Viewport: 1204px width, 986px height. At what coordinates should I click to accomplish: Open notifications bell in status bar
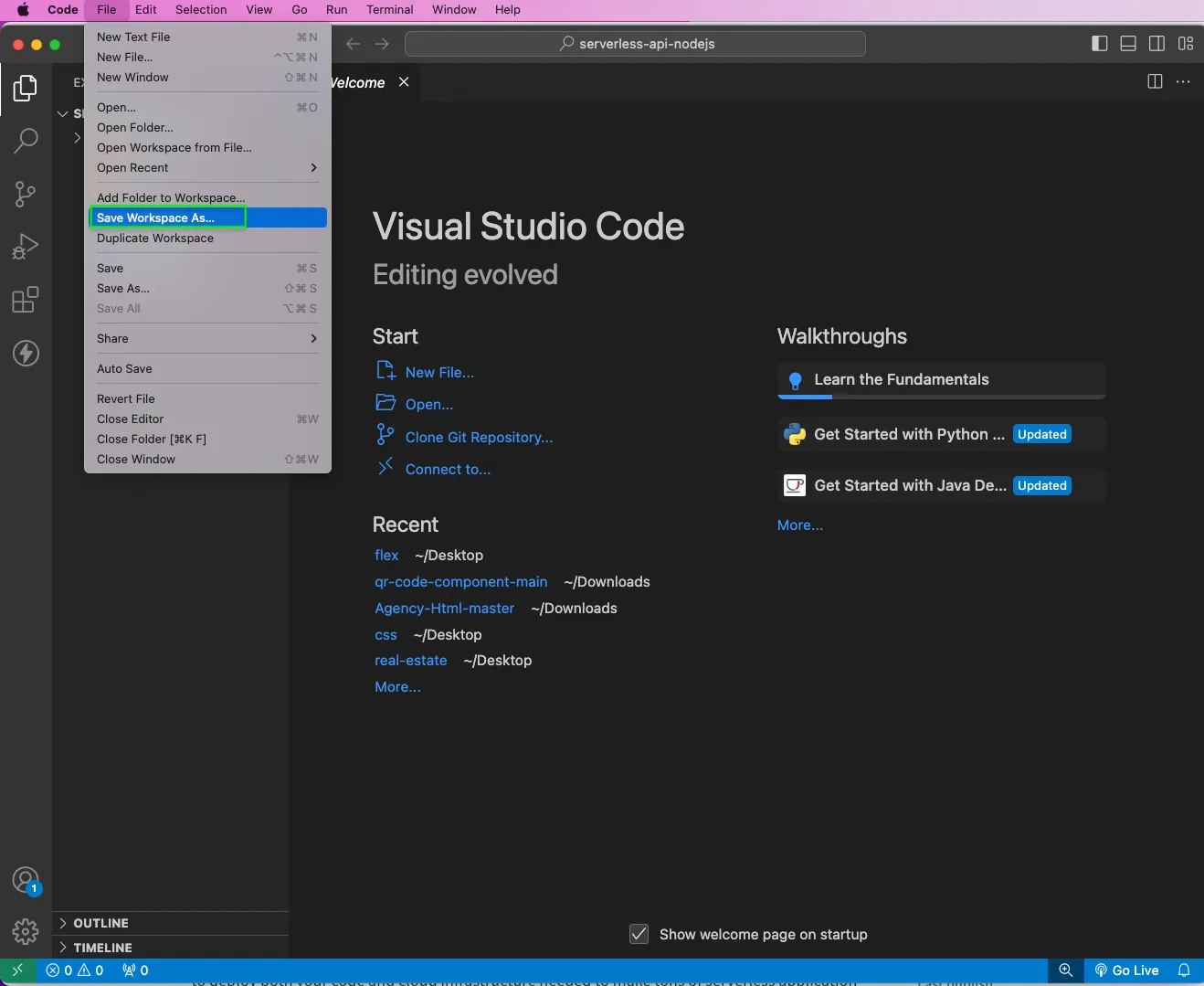(x=1184, y=970)
